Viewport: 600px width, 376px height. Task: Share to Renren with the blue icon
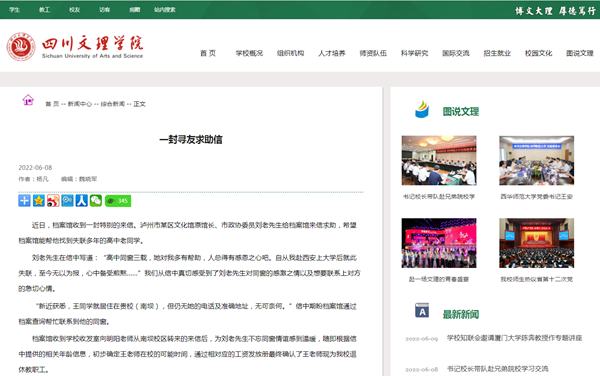click(x=82, y=200)
